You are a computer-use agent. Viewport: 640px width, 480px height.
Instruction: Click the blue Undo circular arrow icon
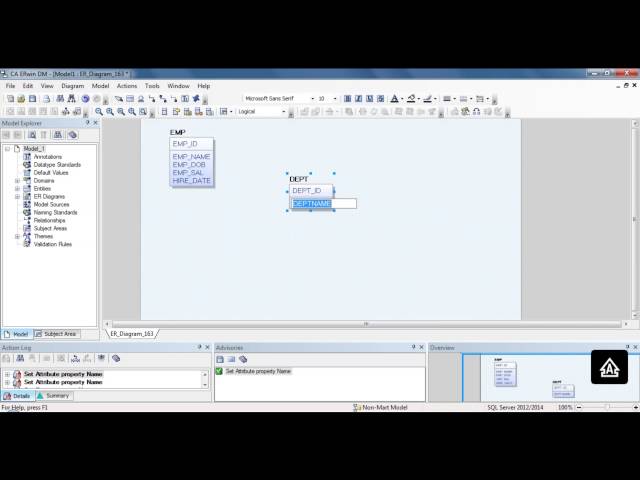tap(85, 99)
